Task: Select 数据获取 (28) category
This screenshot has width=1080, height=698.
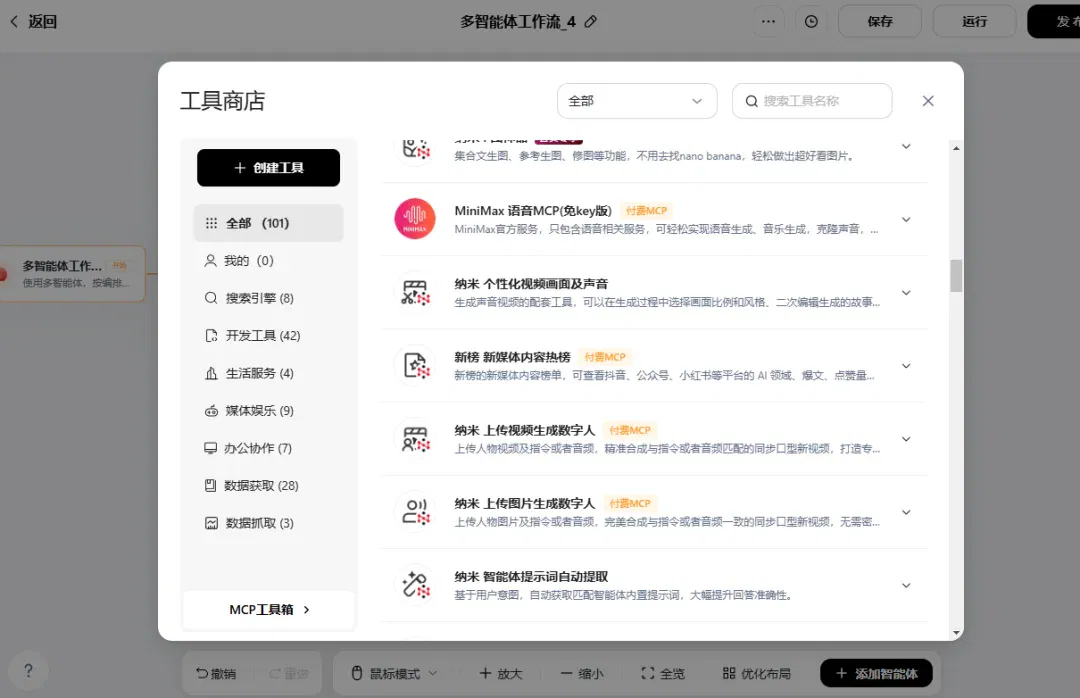Action: [269, 486]
